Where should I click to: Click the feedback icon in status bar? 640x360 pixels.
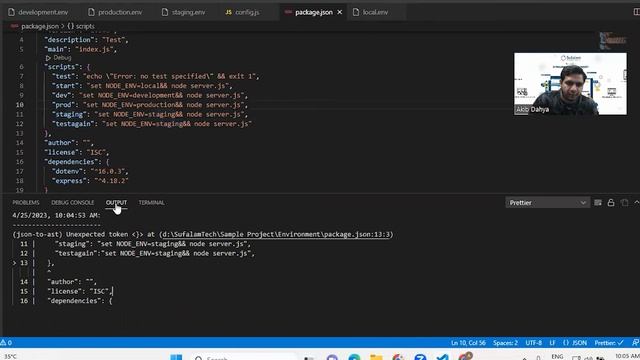(x=635, y=343)
